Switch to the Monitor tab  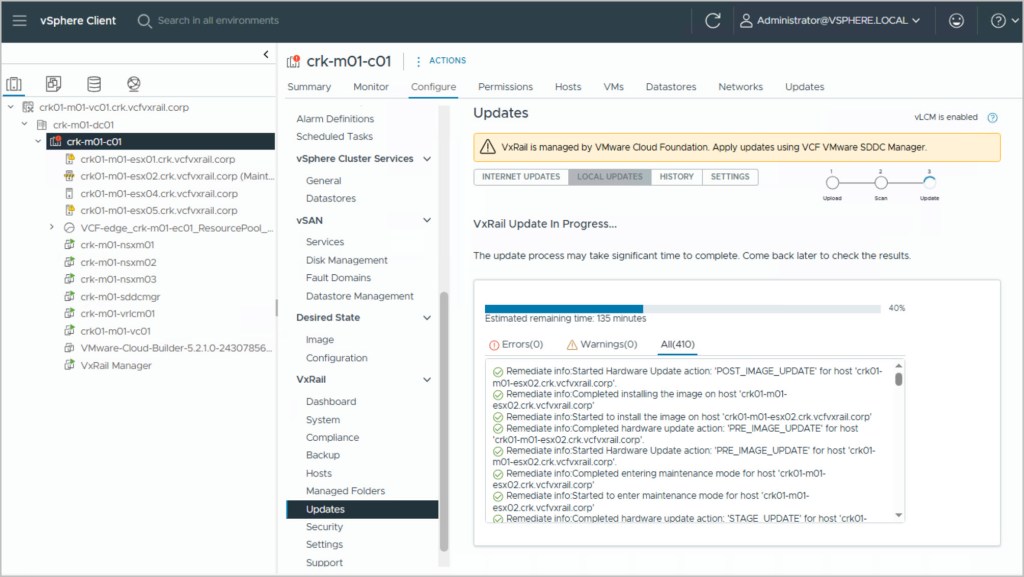point(371,87)
